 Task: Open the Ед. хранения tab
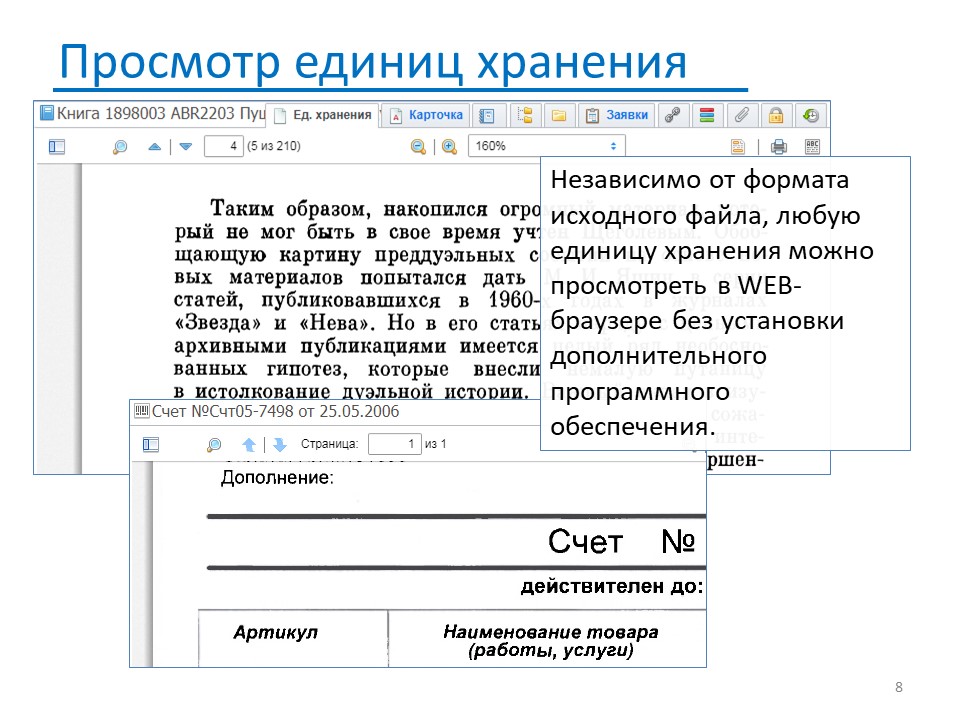pos(323,115)
